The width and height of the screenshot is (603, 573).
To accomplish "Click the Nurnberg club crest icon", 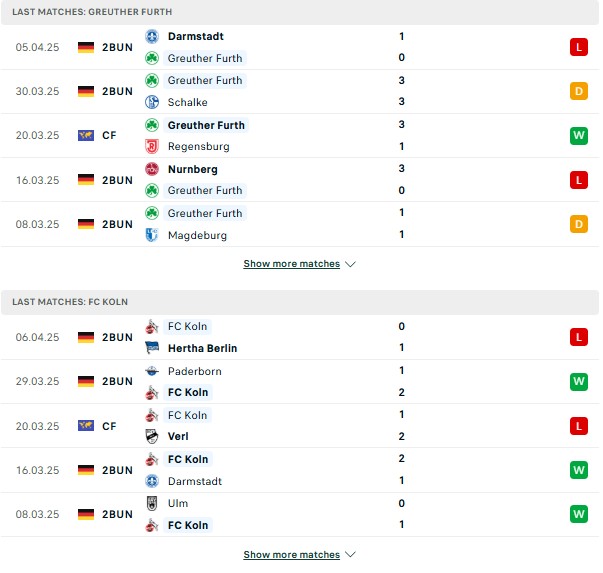I will [x=152, y=169].
